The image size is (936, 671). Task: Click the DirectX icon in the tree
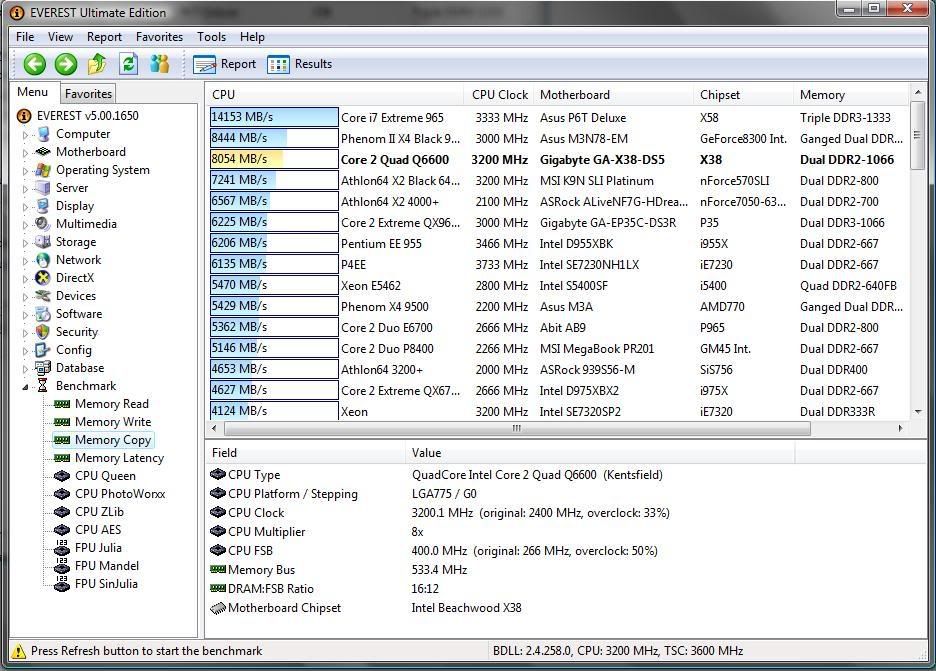[42, 278]
